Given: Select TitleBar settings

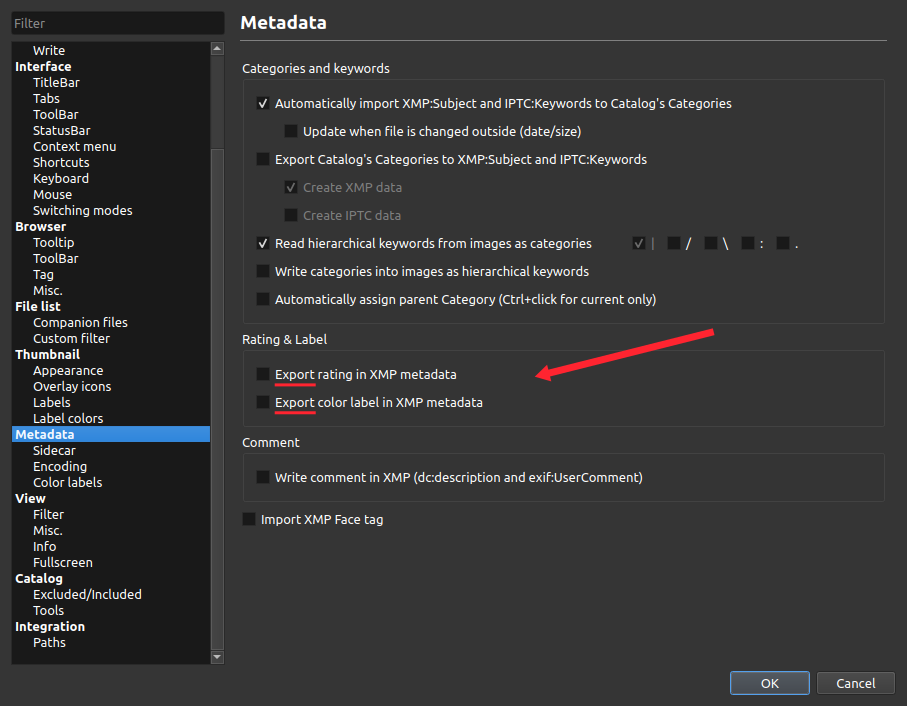Looking at the screenshot, I should (56, 83).
